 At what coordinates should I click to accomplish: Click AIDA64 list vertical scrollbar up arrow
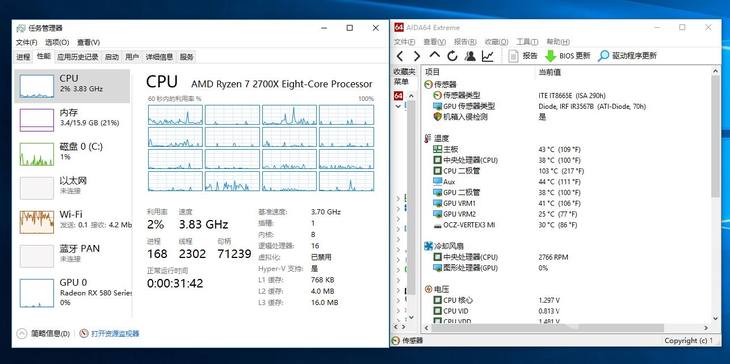click(716, 71)
